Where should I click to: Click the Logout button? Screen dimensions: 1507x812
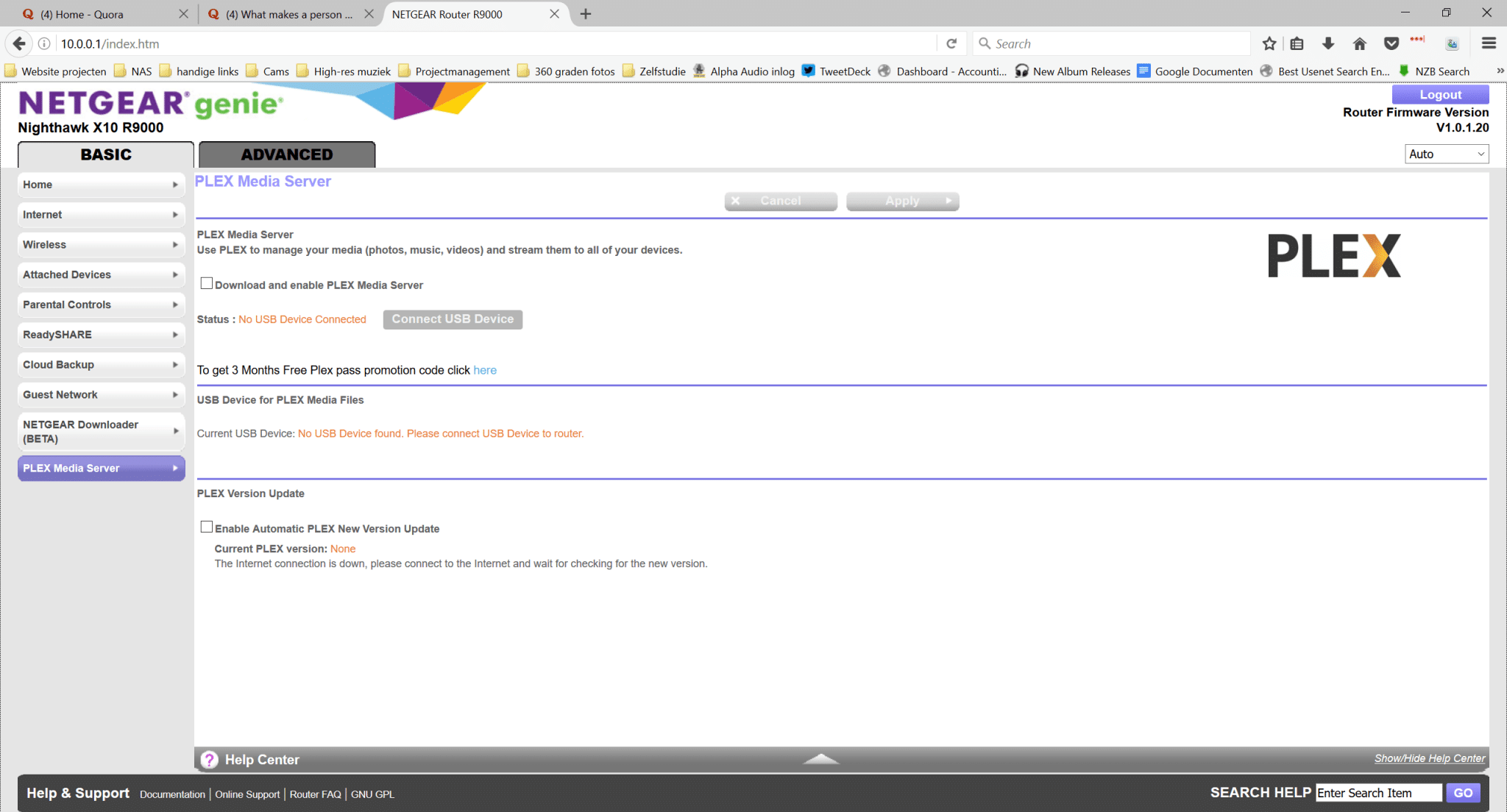tap(1440, 94)
